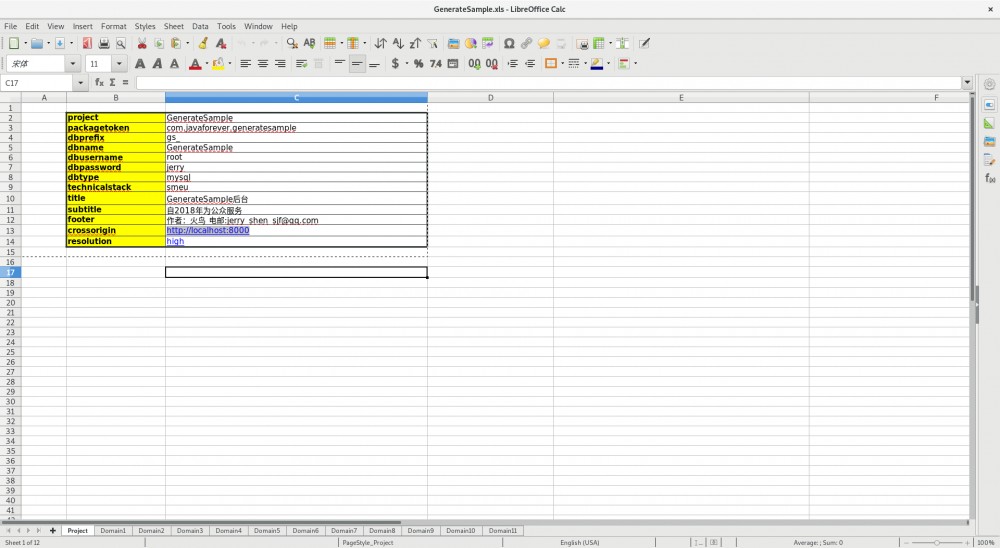Apply blue cell background color swatch
This screenshot has height=548, width=1000.
click(x=597, y=63)
